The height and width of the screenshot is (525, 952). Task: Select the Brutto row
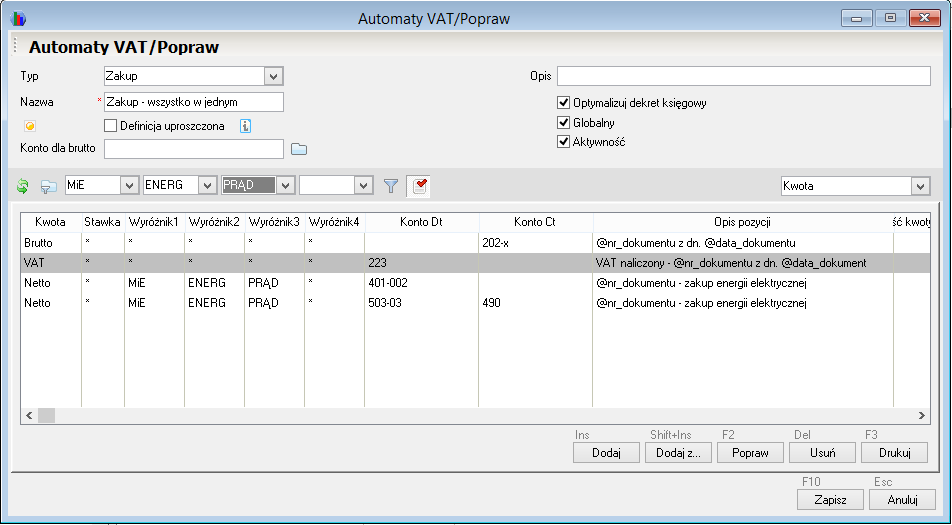pyautogui.click(x=475, y=243)
